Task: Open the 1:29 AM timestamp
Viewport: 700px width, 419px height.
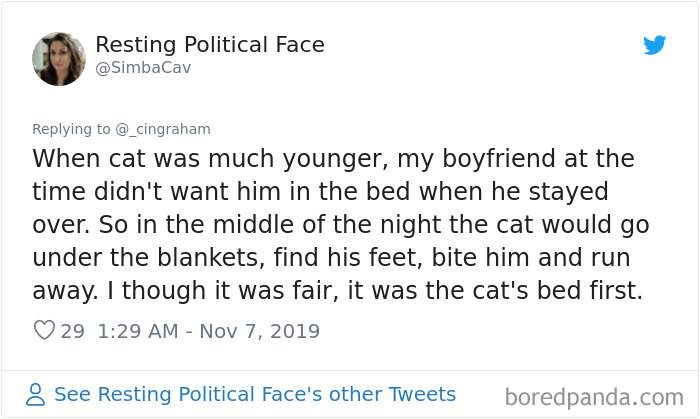Action: pos(139,330)
